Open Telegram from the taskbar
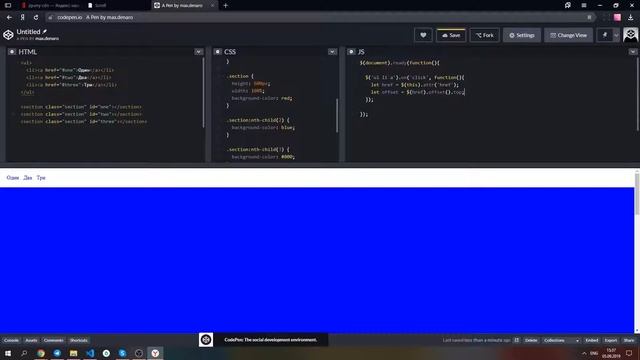The height and width of the screenshot is (360, 640). tap(57, 353)
